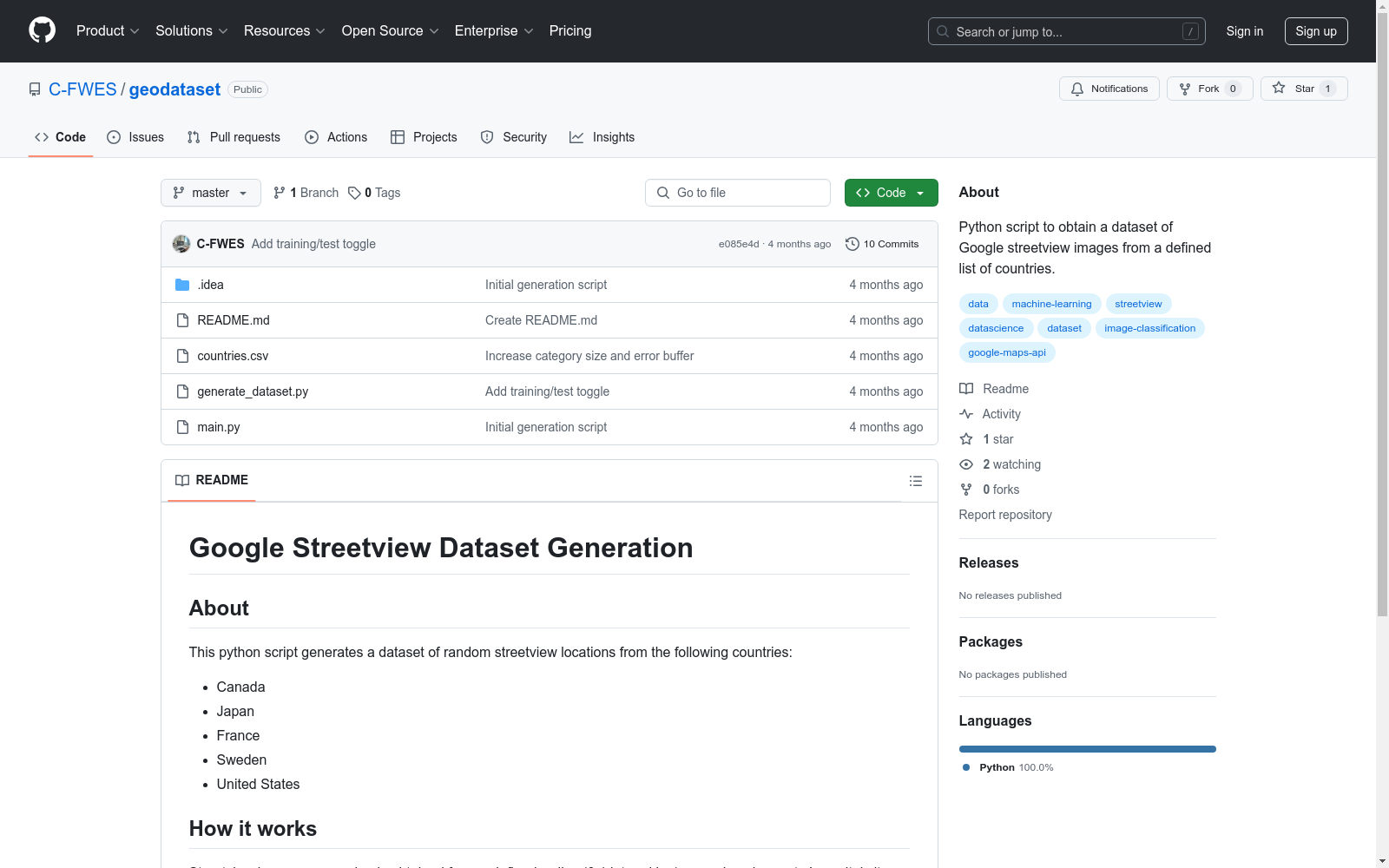
Task: Expand the Enterprise menu
Action: click(494, 31)
